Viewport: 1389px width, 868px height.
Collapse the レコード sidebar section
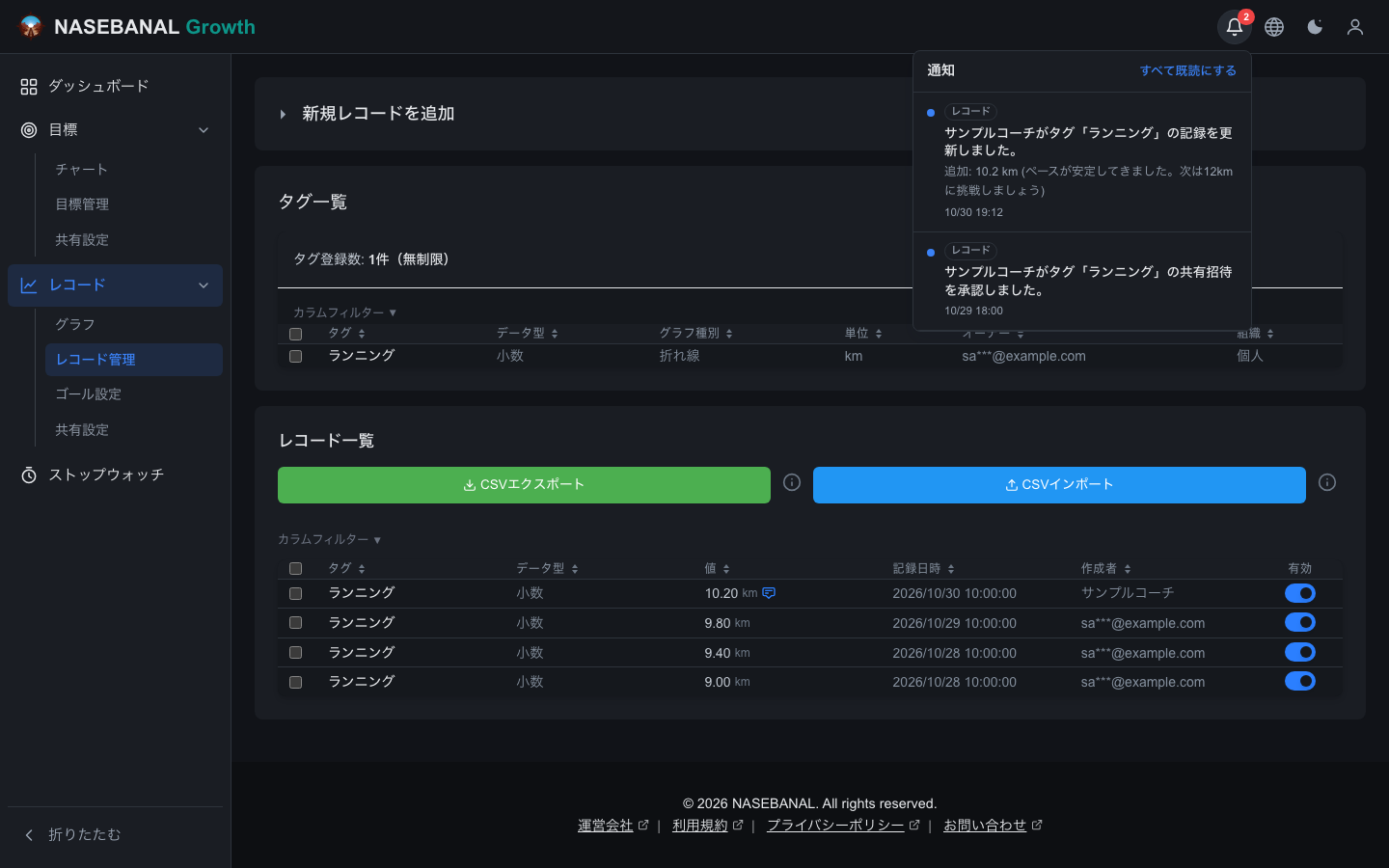pyautogui.click(x=204, y=285)
